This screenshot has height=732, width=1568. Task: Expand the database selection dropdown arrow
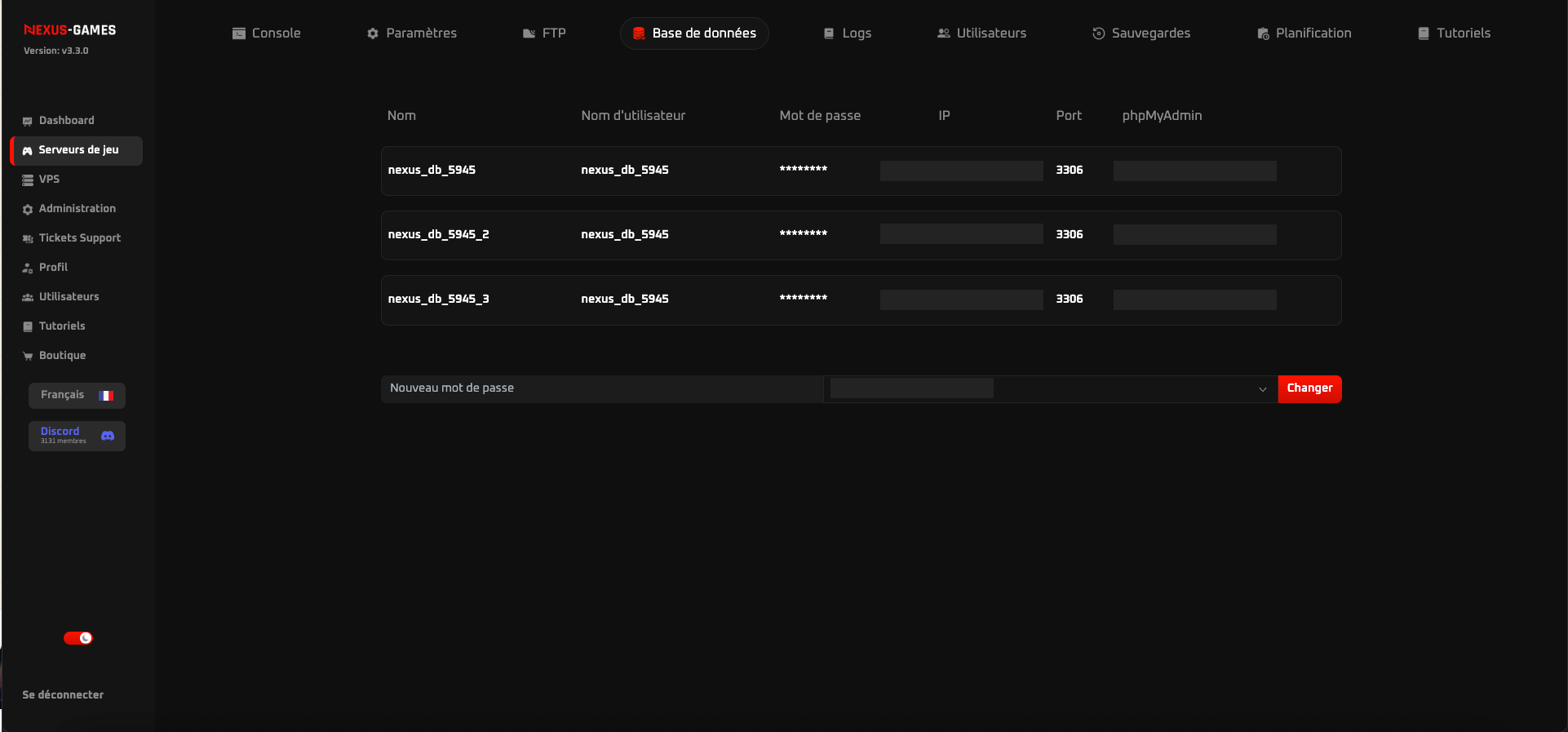1262,389
